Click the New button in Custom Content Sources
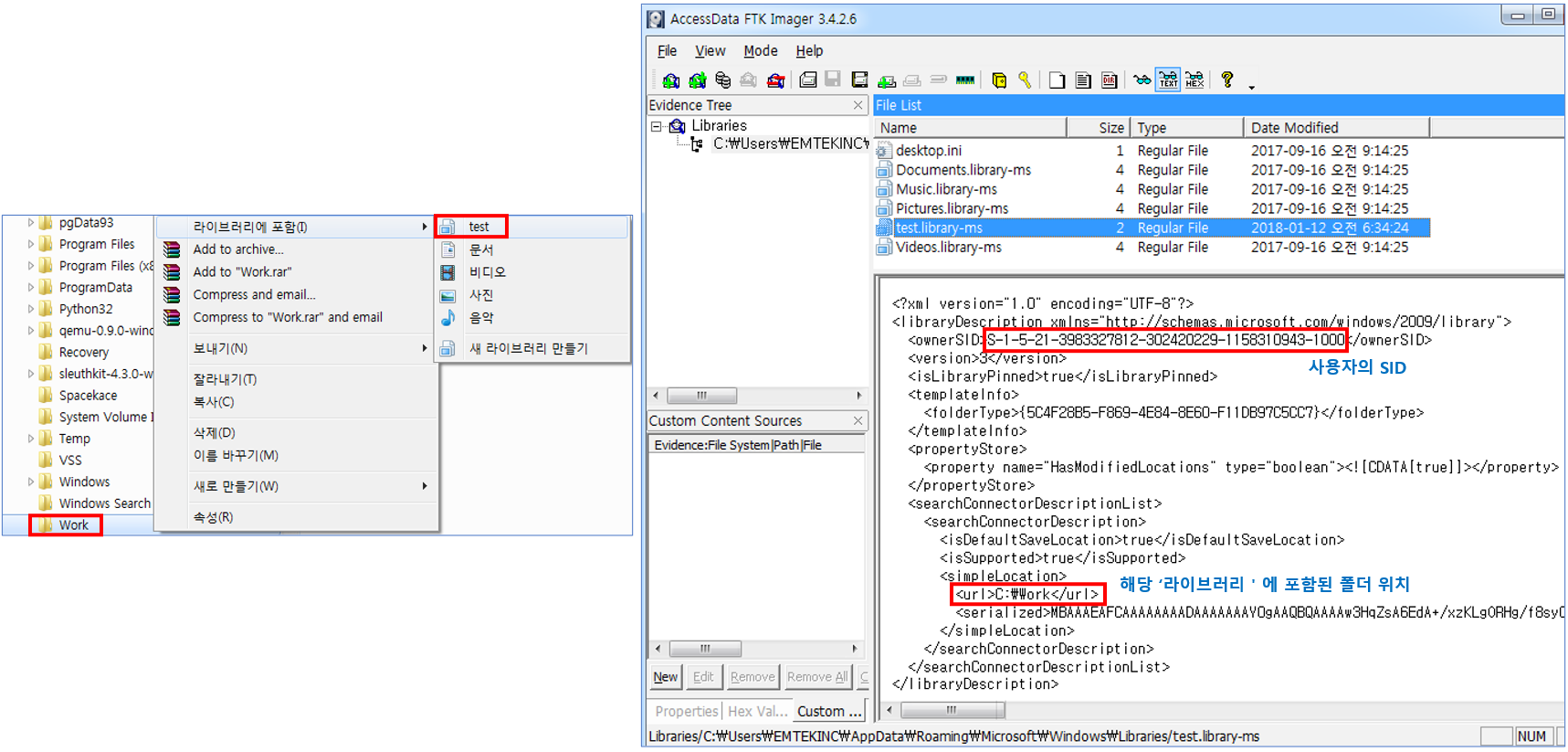The width and height of the screenshot is (1568, 752). pos(666,677)
